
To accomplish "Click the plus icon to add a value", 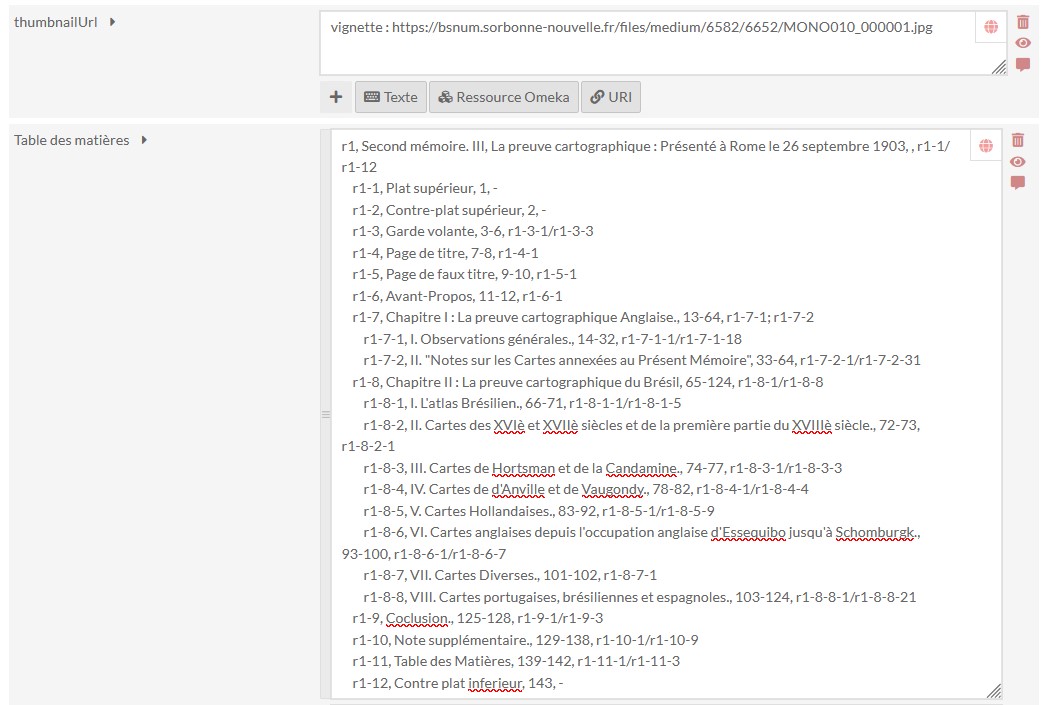I will pos(336,97).
